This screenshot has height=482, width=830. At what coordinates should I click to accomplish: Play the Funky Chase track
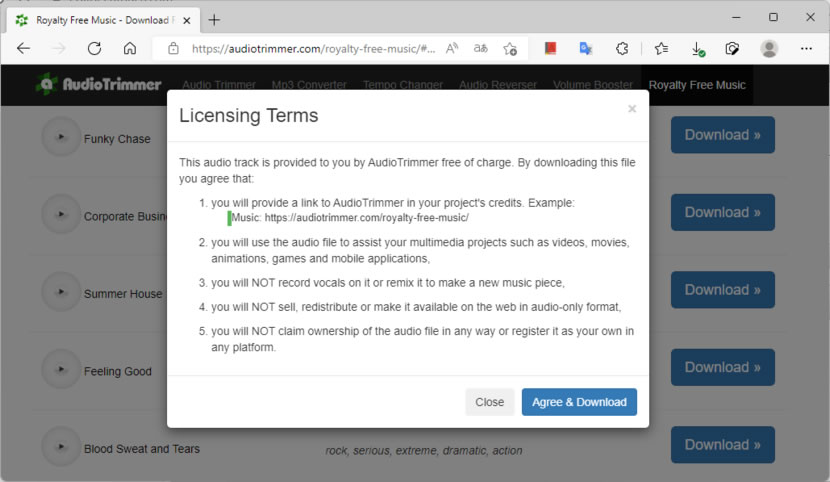61,137
